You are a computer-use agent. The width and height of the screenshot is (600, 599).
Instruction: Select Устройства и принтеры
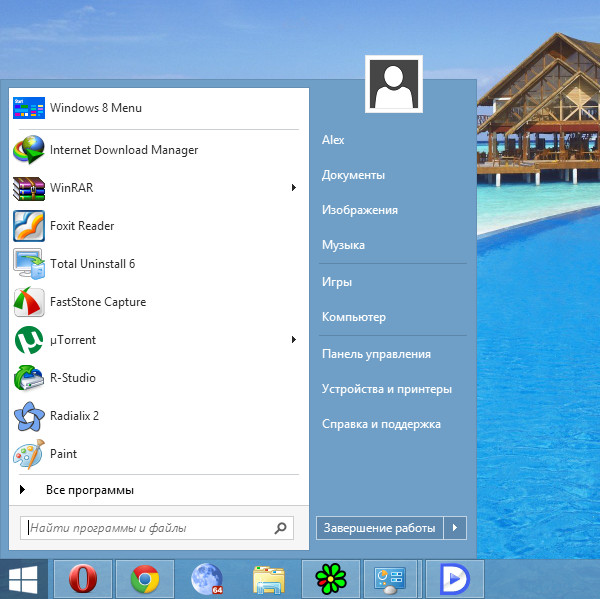pos(386,389)
